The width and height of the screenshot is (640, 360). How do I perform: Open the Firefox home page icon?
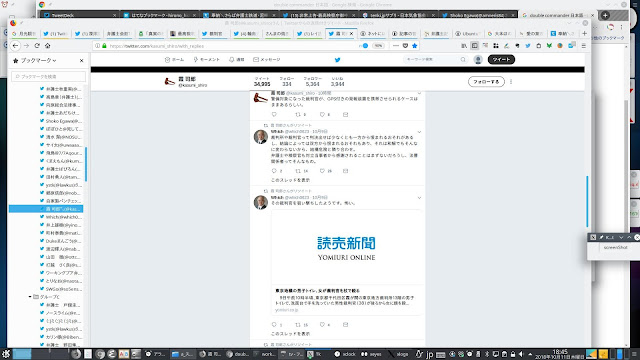48,46
